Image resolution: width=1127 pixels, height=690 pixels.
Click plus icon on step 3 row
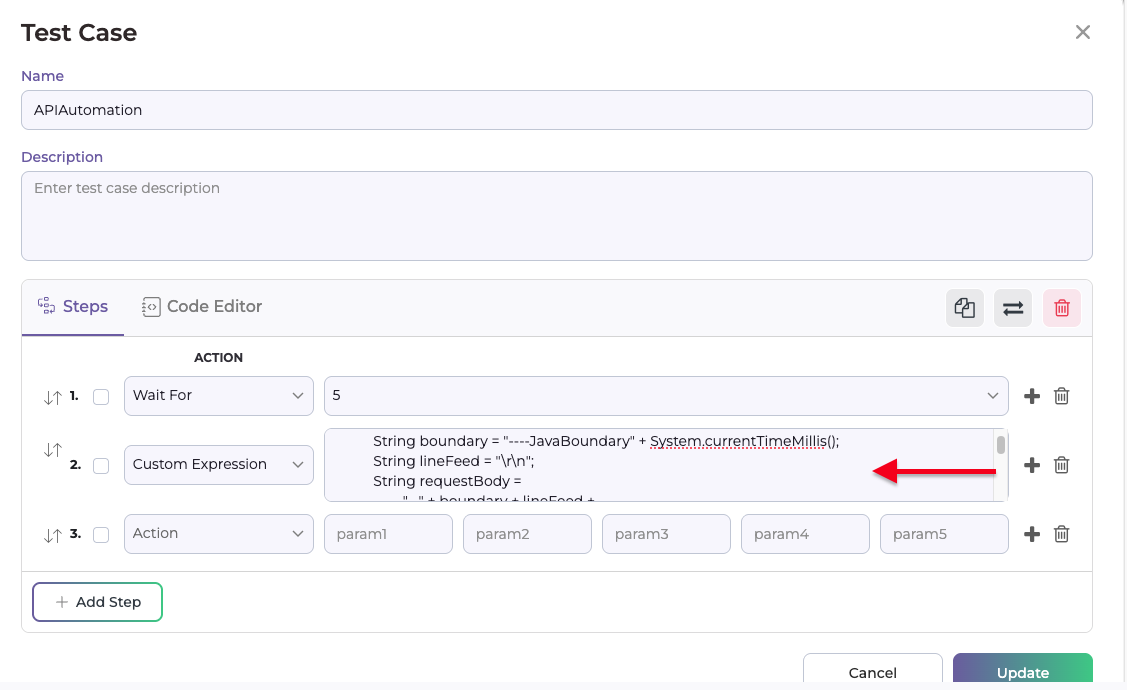[1032, 534]
